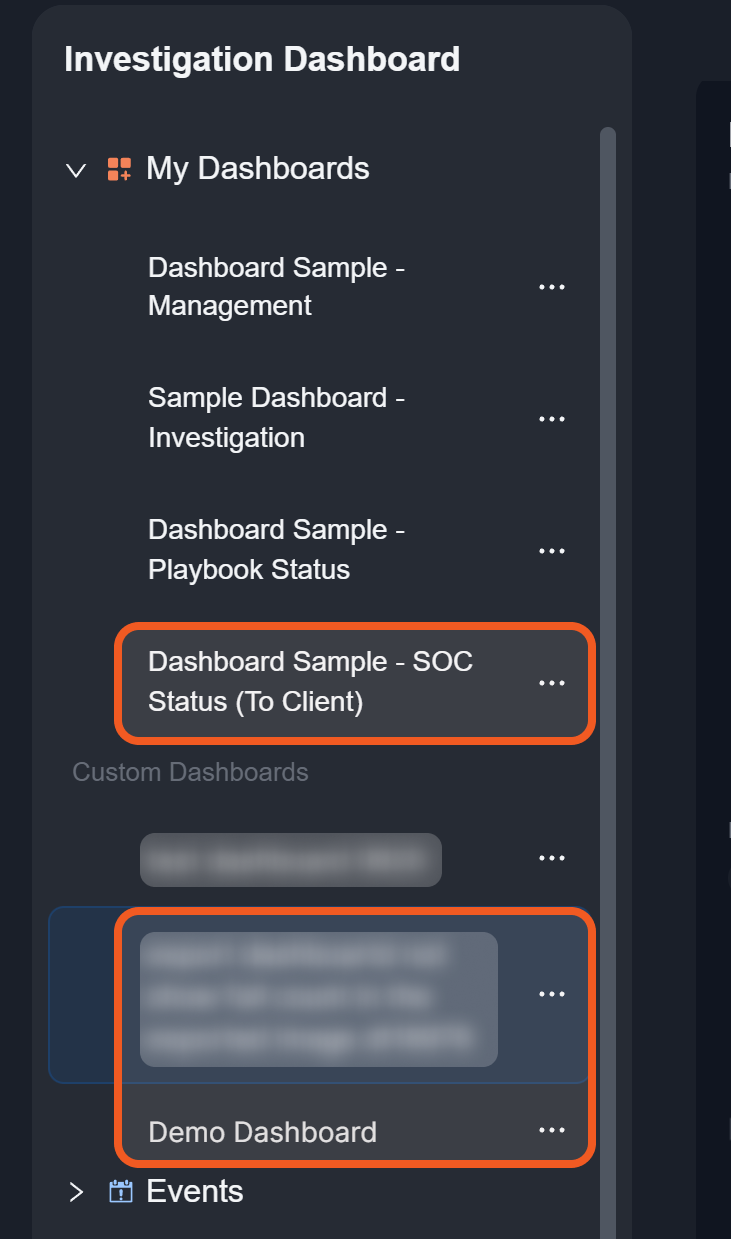
Task: Click the Events calendar icon
Action: 121,1192
